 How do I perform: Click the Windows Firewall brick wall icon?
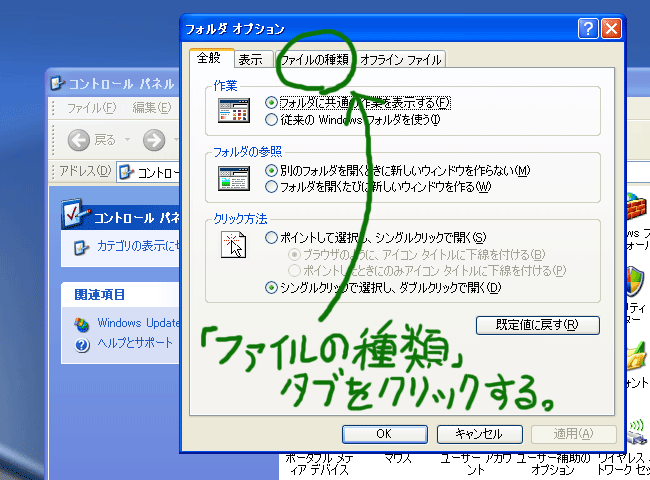tap(636, 210)
